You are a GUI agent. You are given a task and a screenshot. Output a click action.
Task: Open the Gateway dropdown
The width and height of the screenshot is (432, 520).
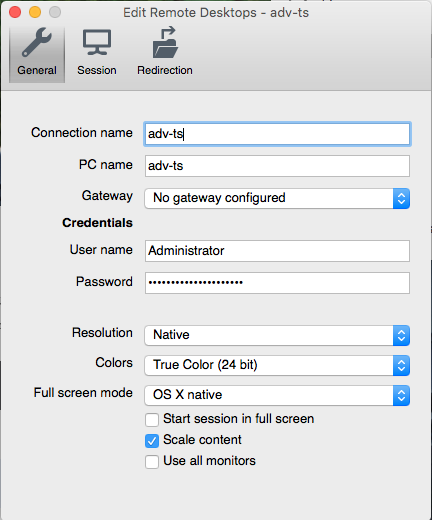(x=277, y=198)
